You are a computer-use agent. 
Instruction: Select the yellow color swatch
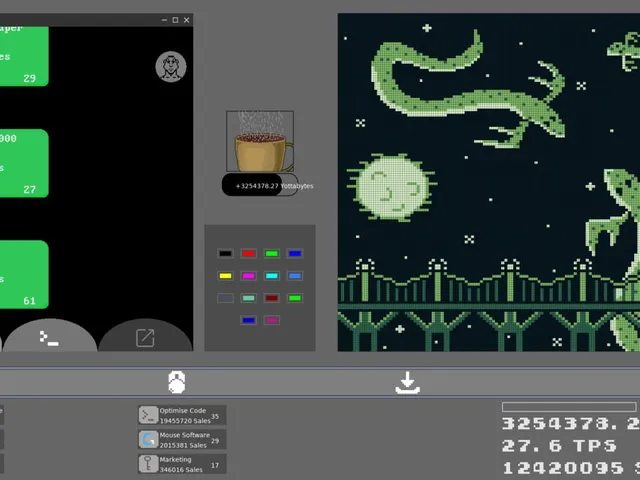[225, 276]
